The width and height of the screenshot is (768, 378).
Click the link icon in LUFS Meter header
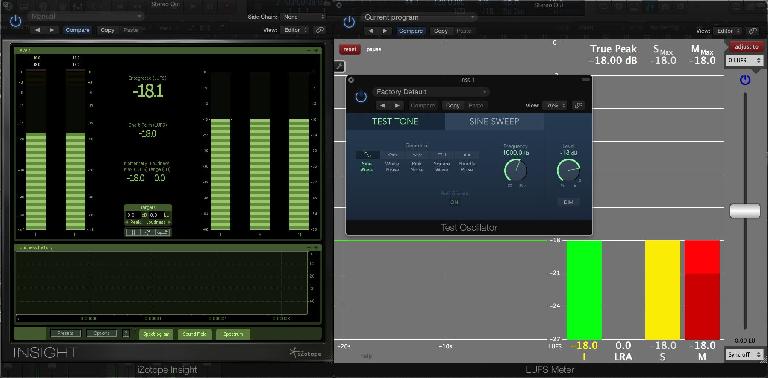coord(753,31)
